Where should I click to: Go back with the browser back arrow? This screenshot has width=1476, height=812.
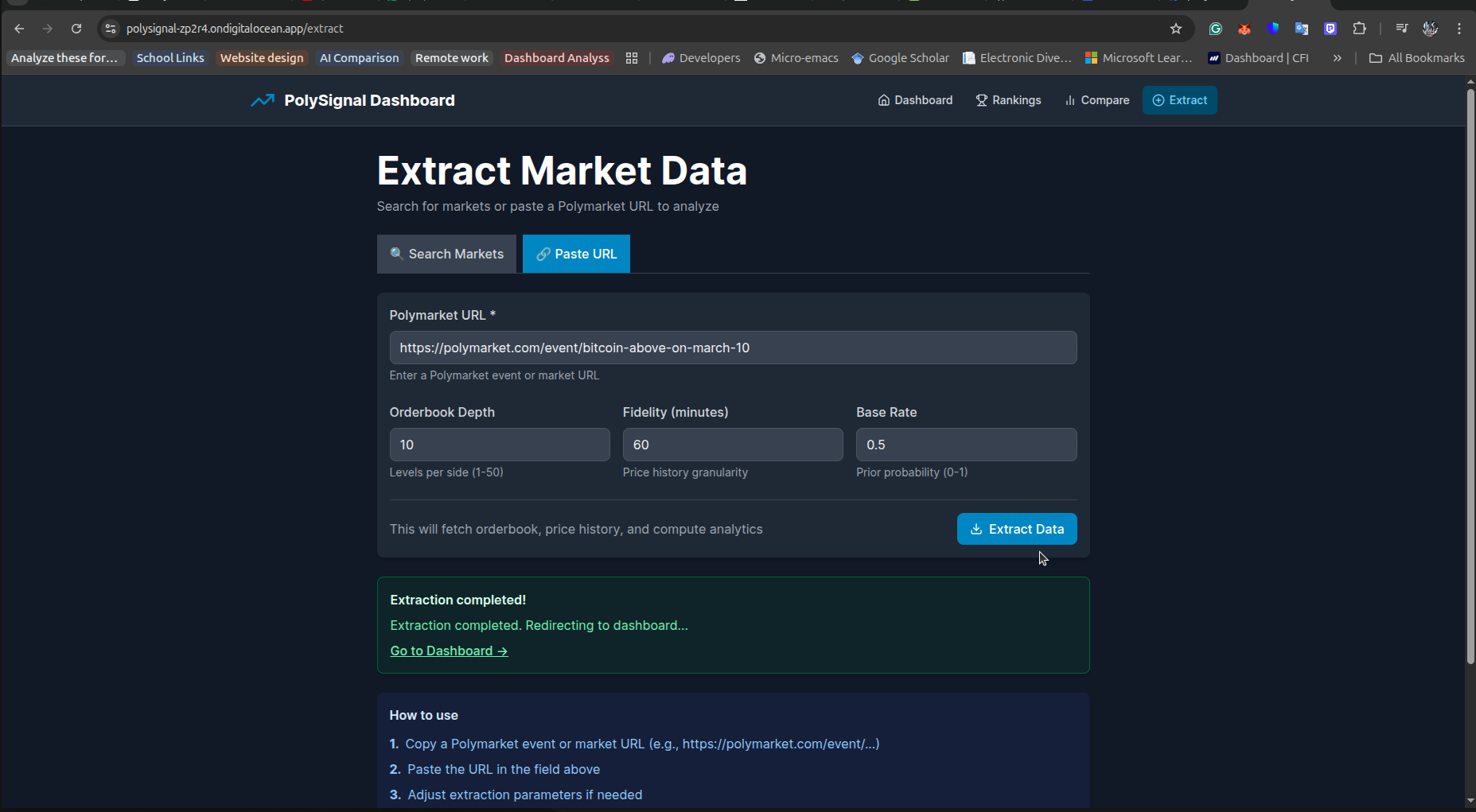click(19, 29)
